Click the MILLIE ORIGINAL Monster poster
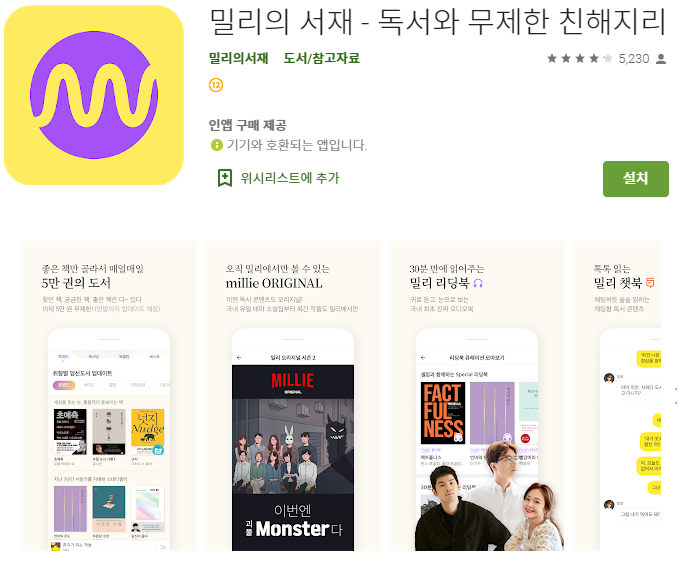677x567 pixels. tap(293, 458)
